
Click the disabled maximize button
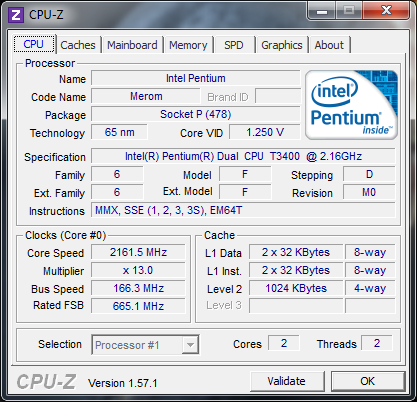pyautogui.click(x=349, y=11)
